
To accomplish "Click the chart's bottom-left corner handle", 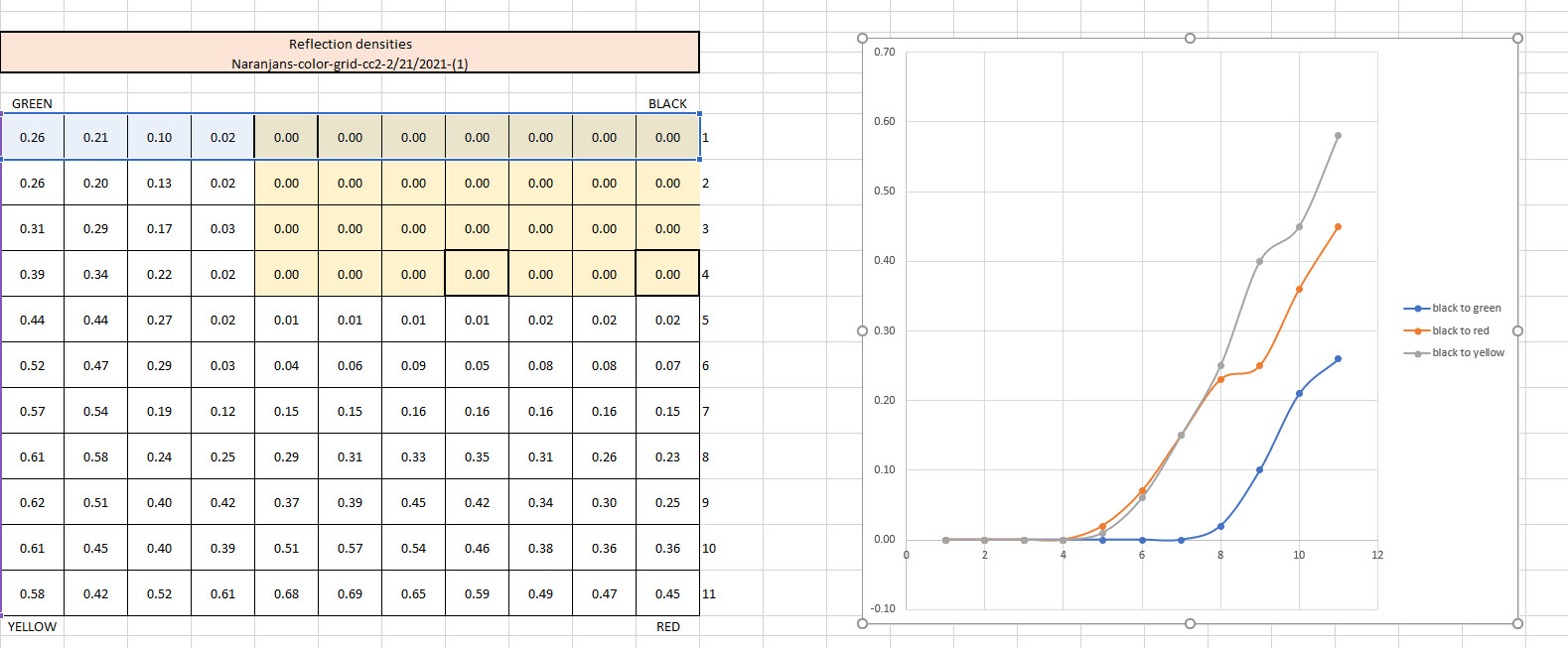I will pyautogui.click(x=862, y=623).
